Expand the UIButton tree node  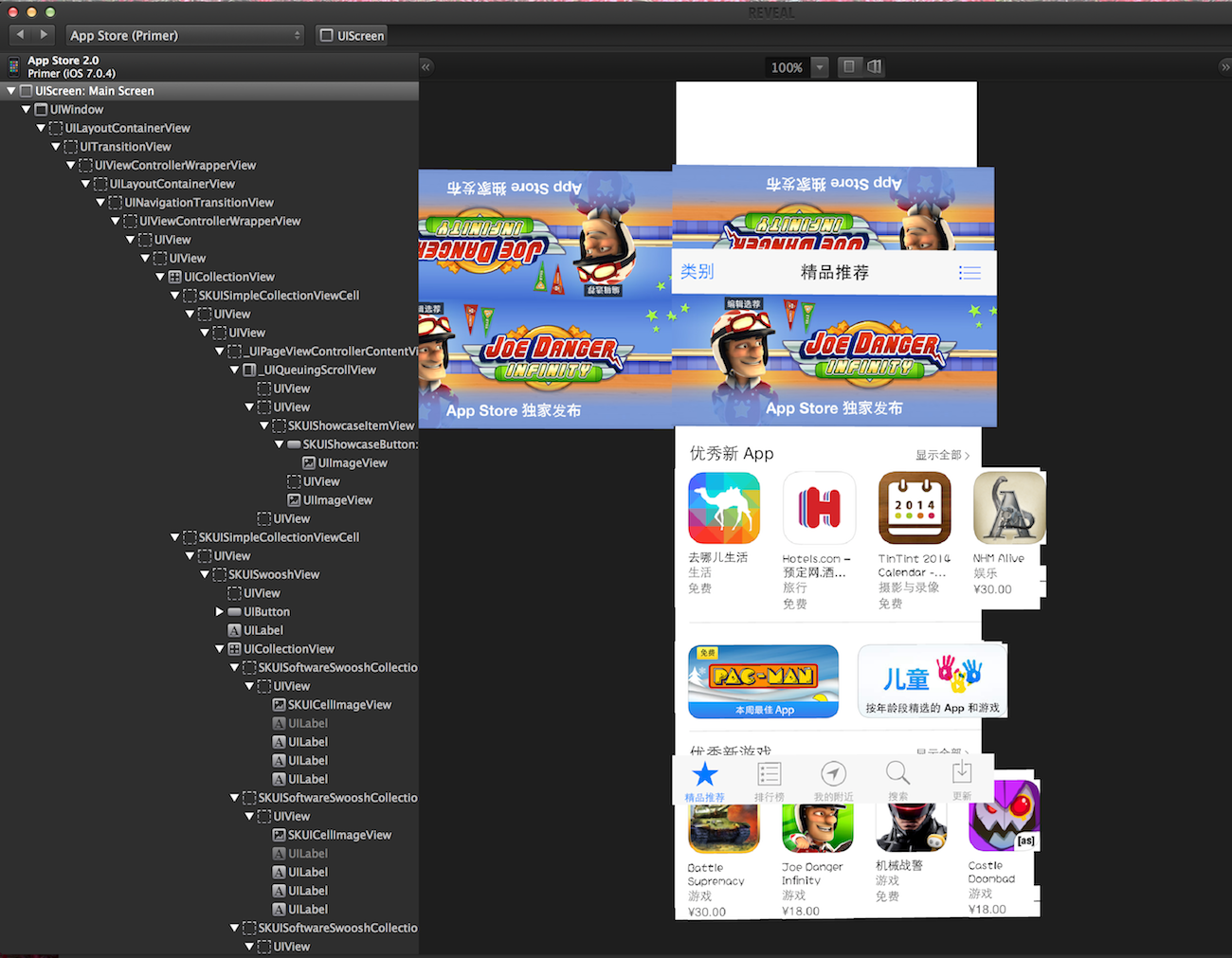(220, 612)
